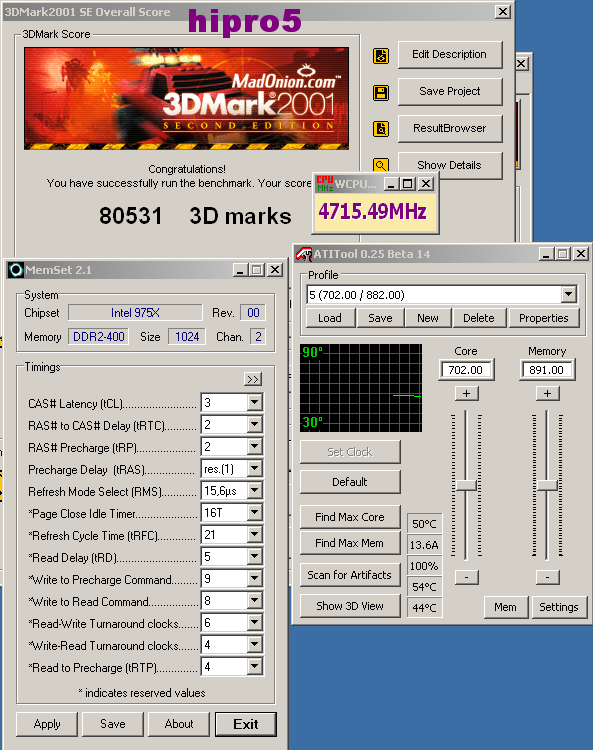Minimize the ATITool window

[x=546, y=254]
